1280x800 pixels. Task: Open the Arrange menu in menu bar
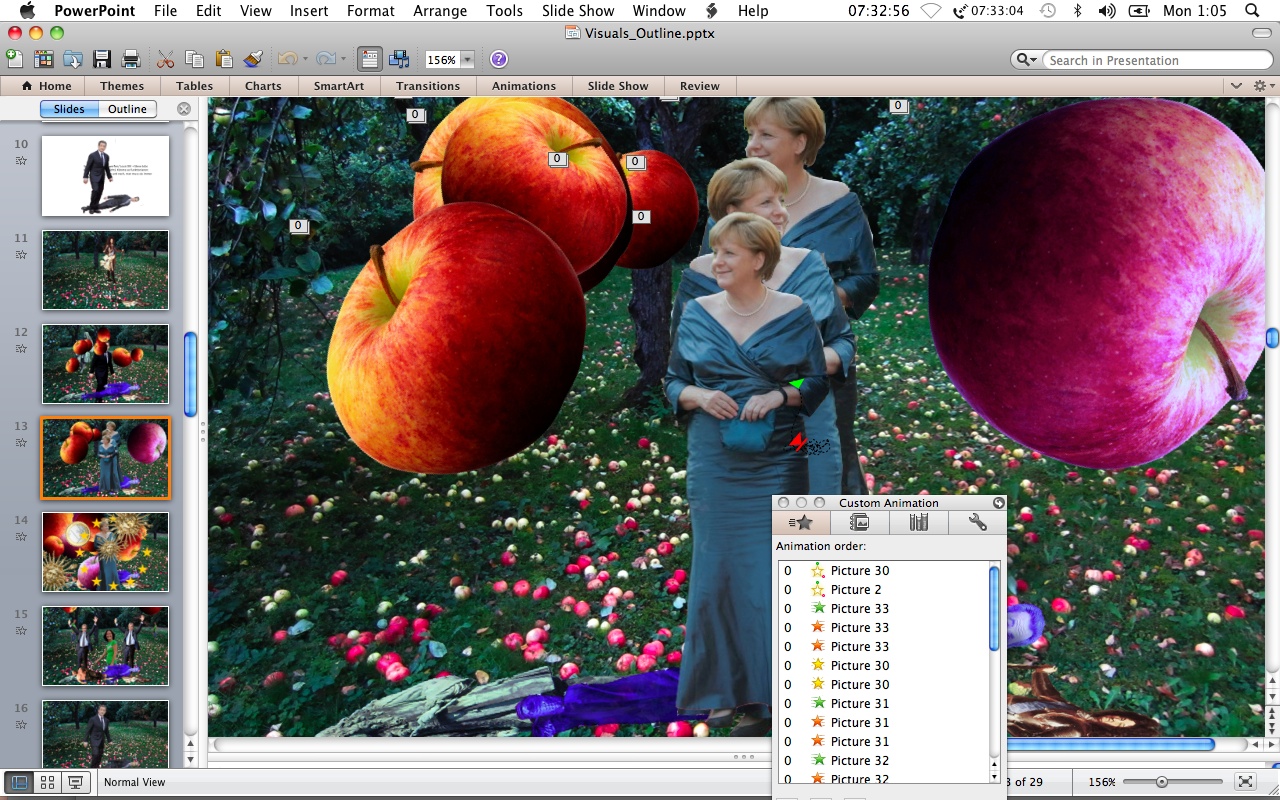[x=440, y=11]
